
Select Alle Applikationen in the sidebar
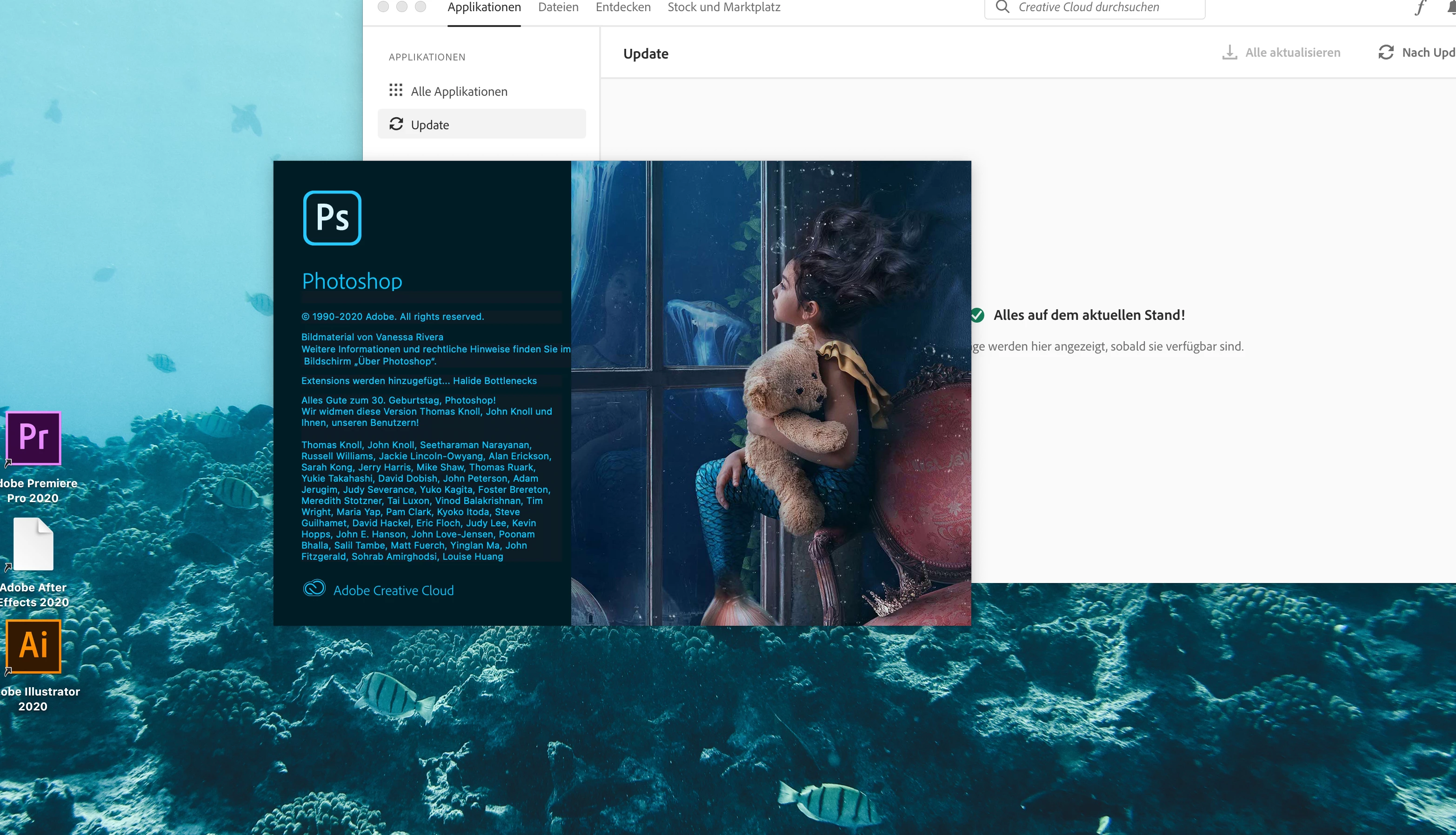(x=459, y=91)
